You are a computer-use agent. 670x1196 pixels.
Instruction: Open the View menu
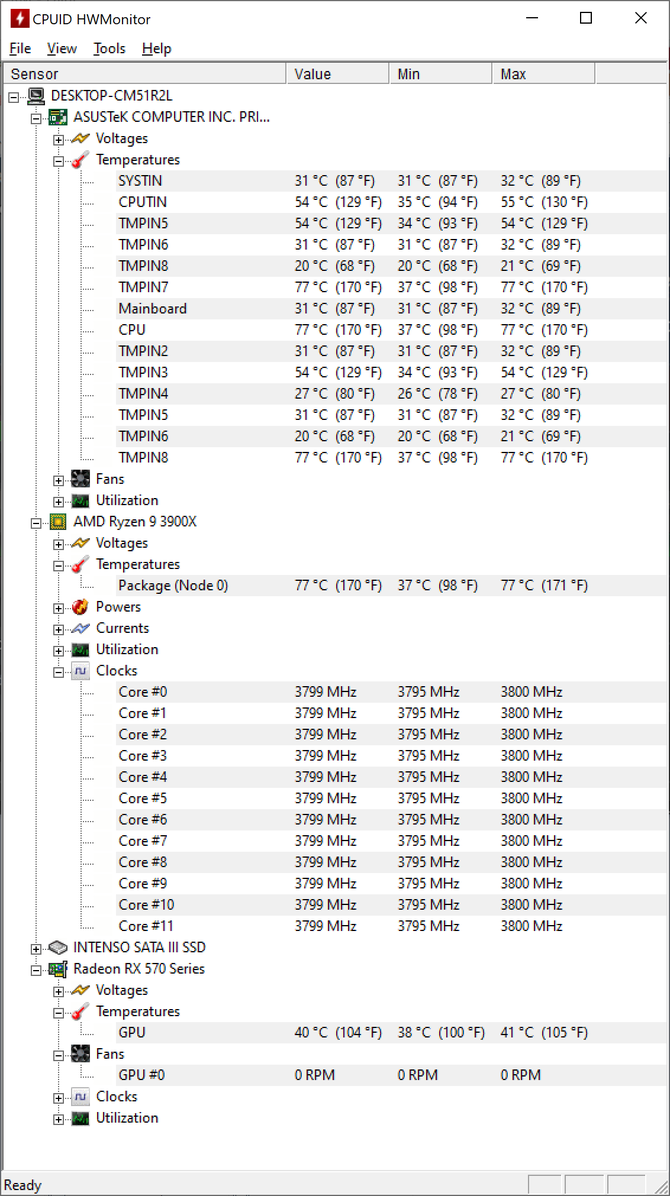coord(62,48)
